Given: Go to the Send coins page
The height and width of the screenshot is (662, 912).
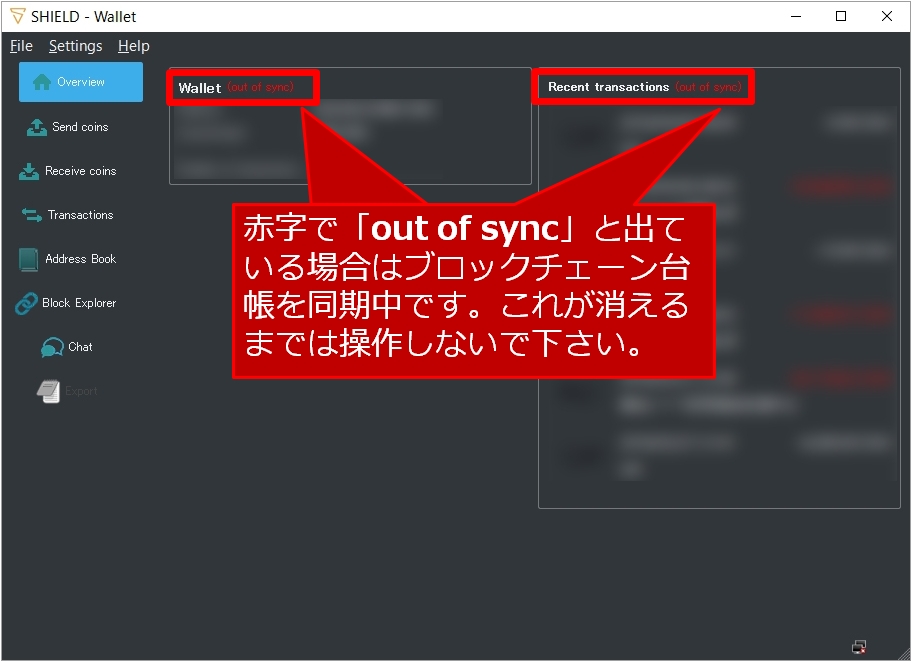Looking at the screenshot, I should [80, 127].
